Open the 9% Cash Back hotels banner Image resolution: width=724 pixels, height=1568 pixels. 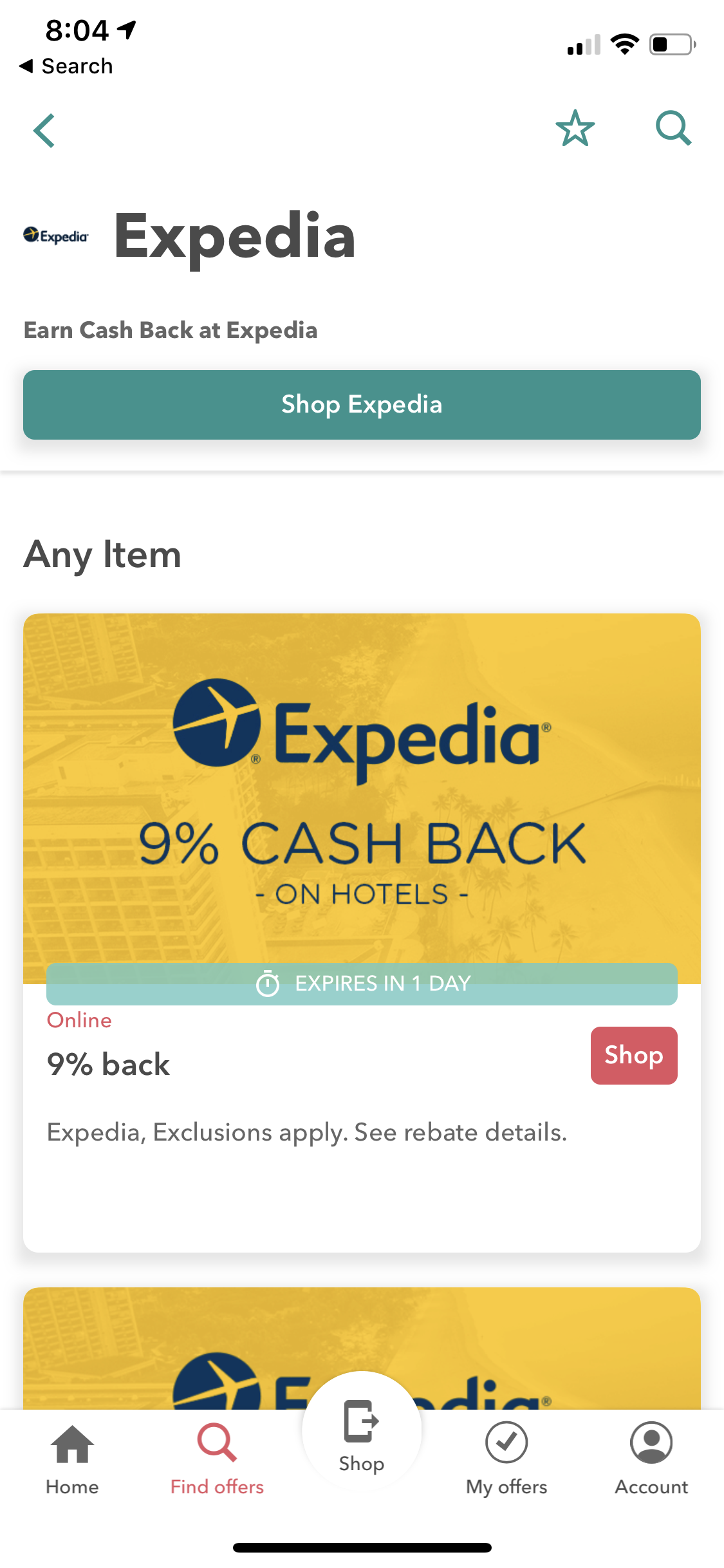click(362, 798)
